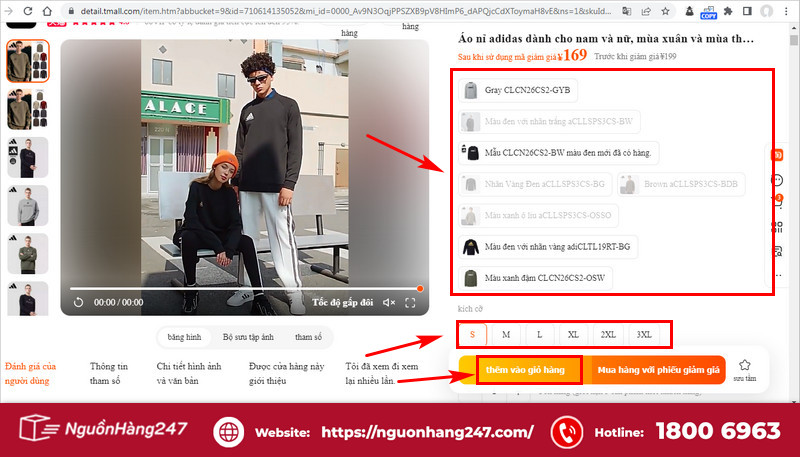This screenshot has height=457, width=800.
Task: Open the tham số tab
Action: pyautogui.click(x=308, y=337)
